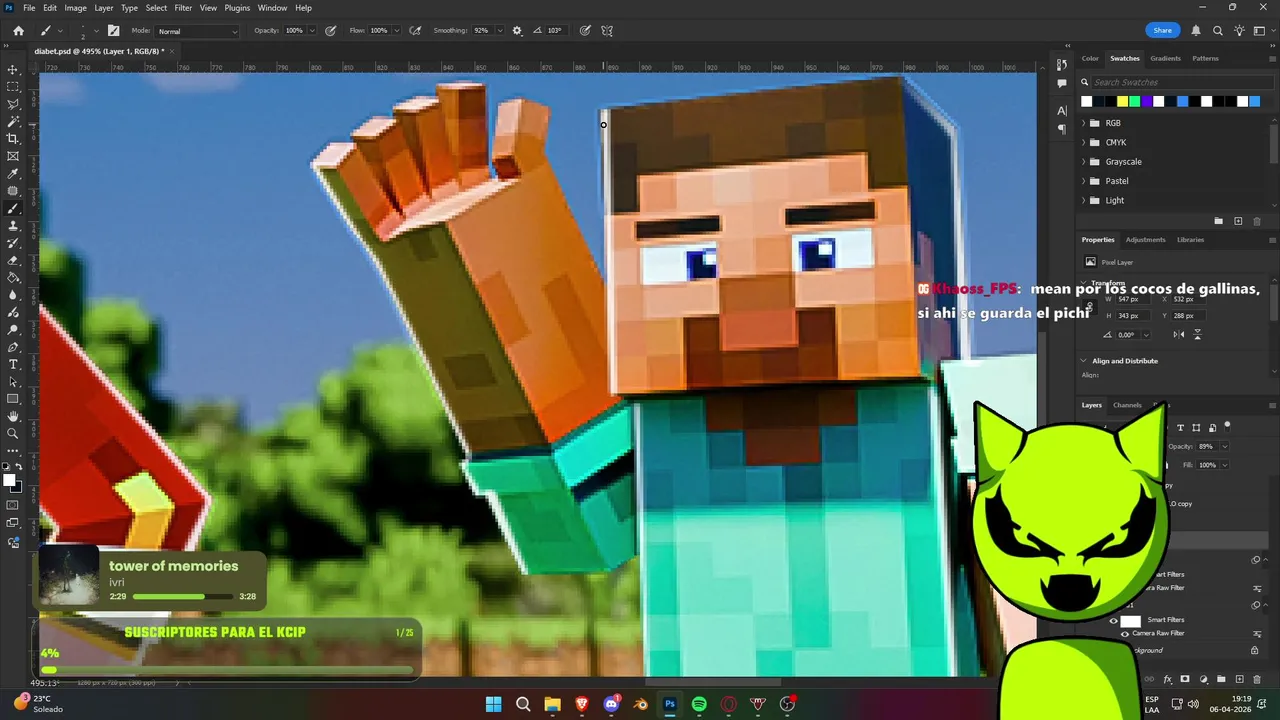Click the foreground color box

tap(9, 481)
